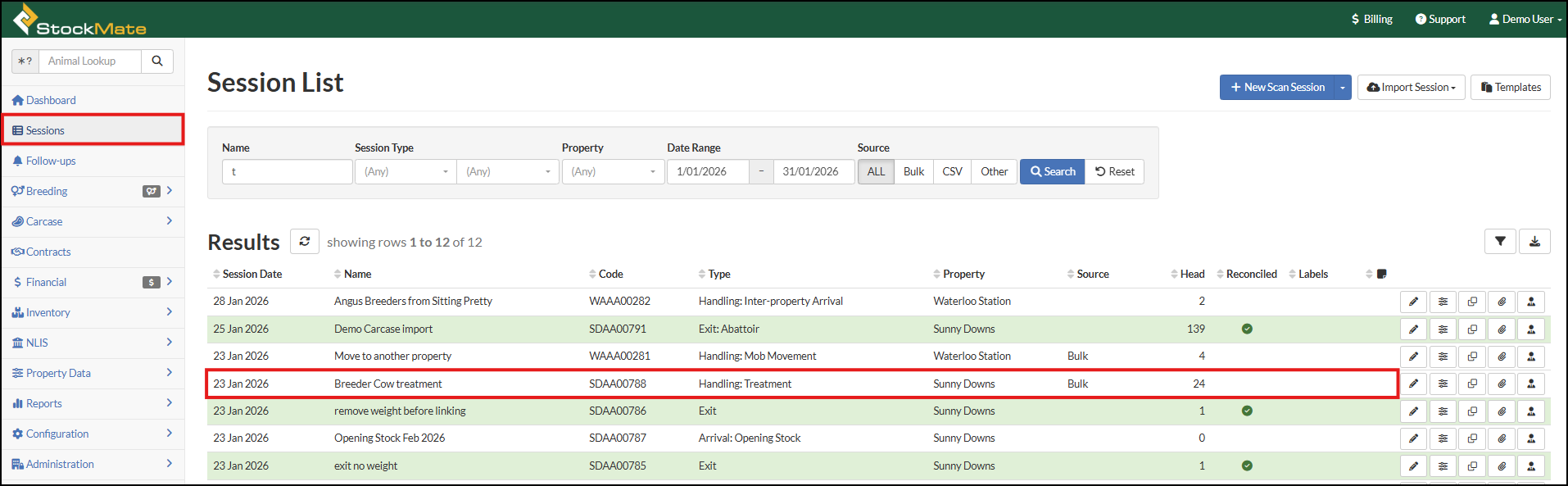Open sliders icon for exit no weight row
Screen dimensions: 1568x486
[1443, 466]
